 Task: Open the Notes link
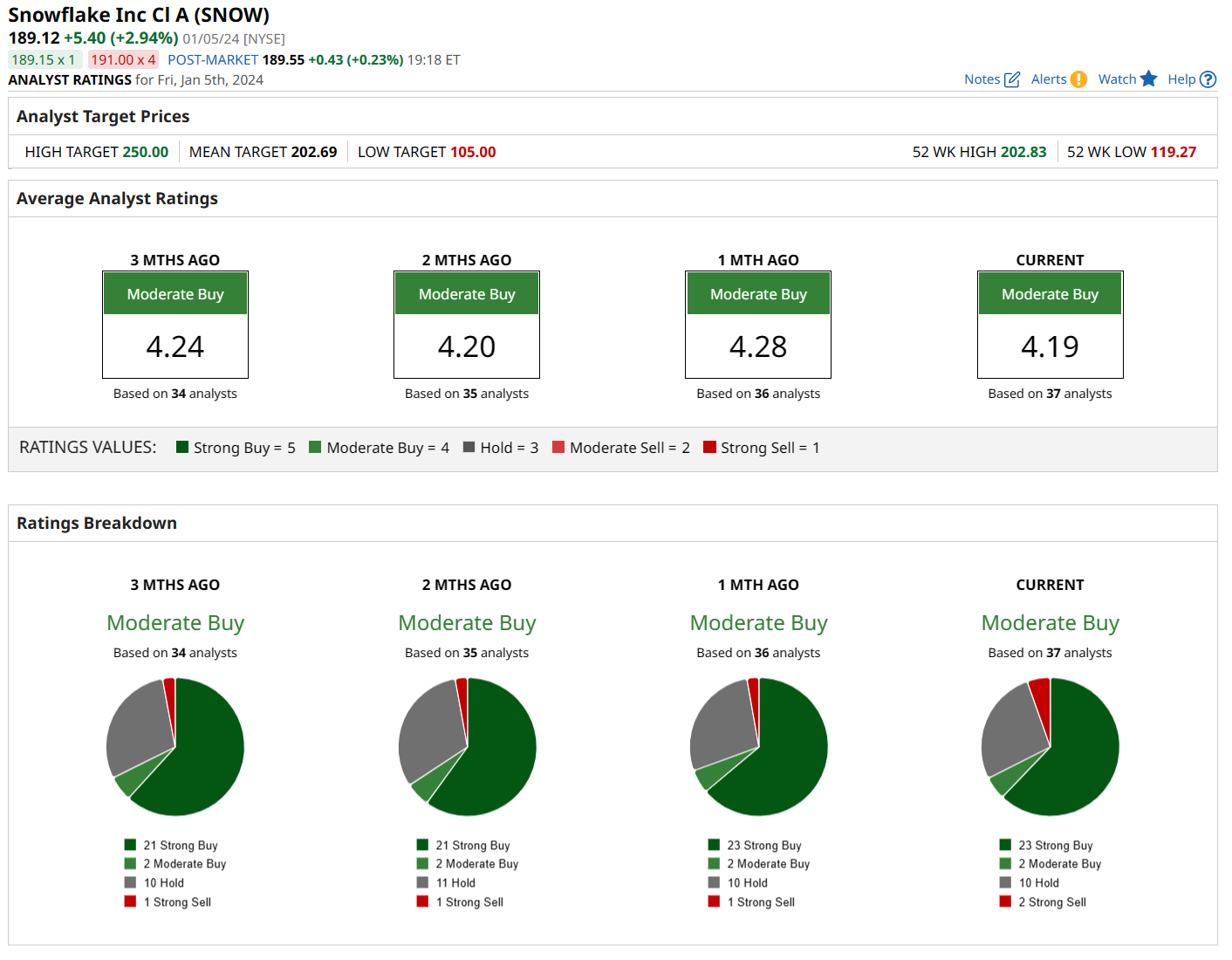point(982,79)
